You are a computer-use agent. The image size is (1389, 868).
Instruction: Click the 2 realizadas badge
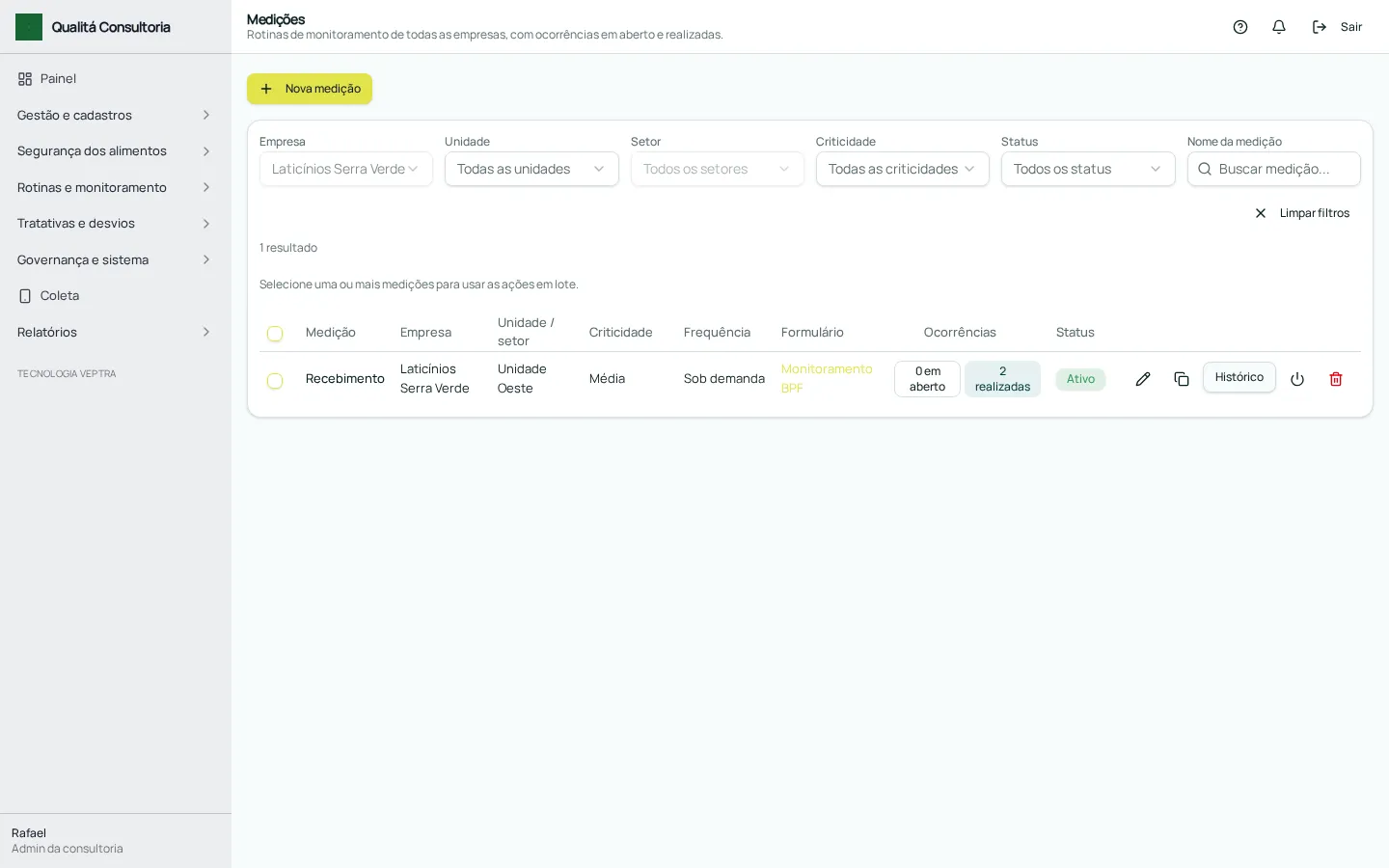click(x=1002, y=379)
